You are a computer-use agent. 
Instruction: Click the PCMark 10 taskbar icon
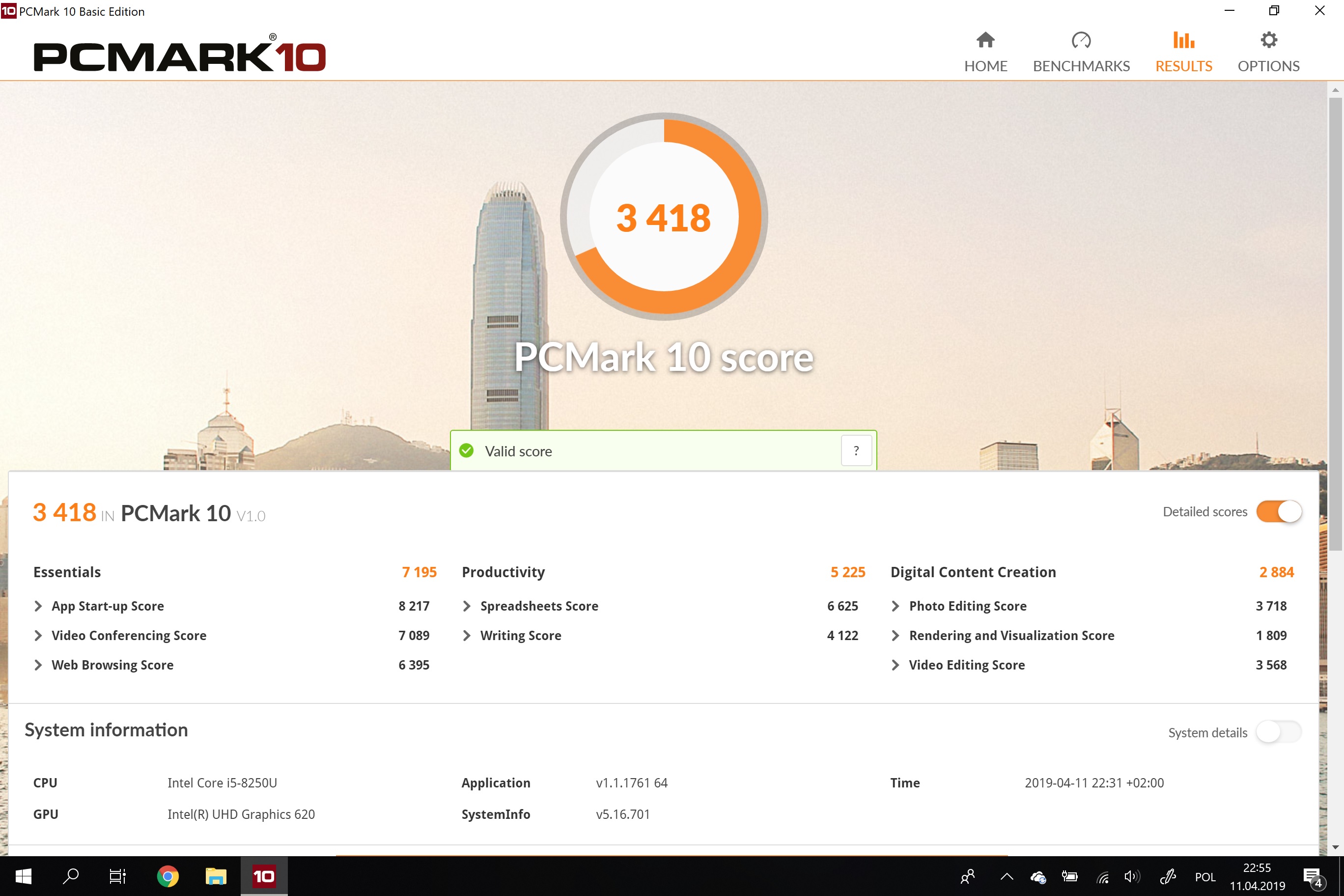pyautogui.click(x=263, y=876)
